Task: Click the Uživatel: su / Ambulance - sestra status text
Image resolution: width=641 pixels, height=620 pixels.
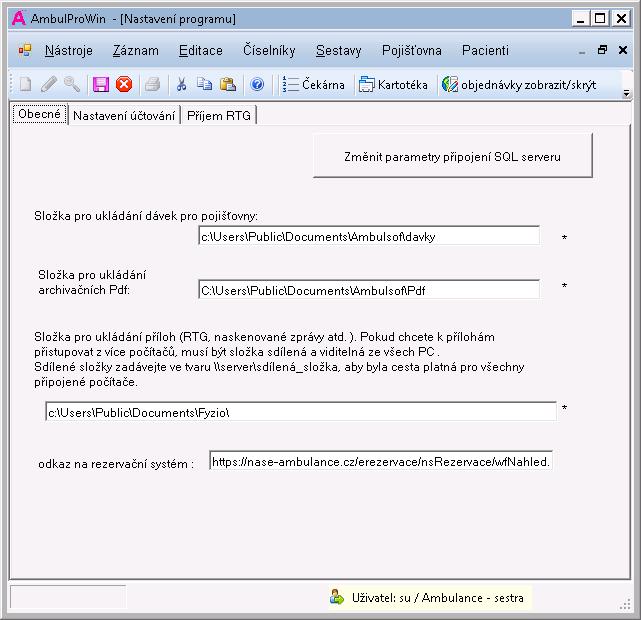Action: tap(438, 598)
